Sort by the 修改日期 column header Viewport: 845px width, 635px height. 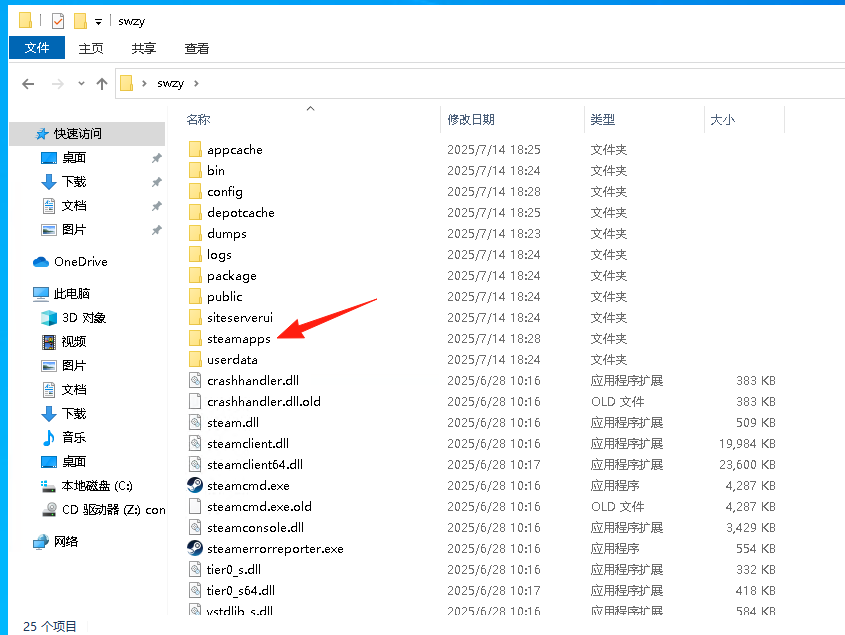pos(470,120)
